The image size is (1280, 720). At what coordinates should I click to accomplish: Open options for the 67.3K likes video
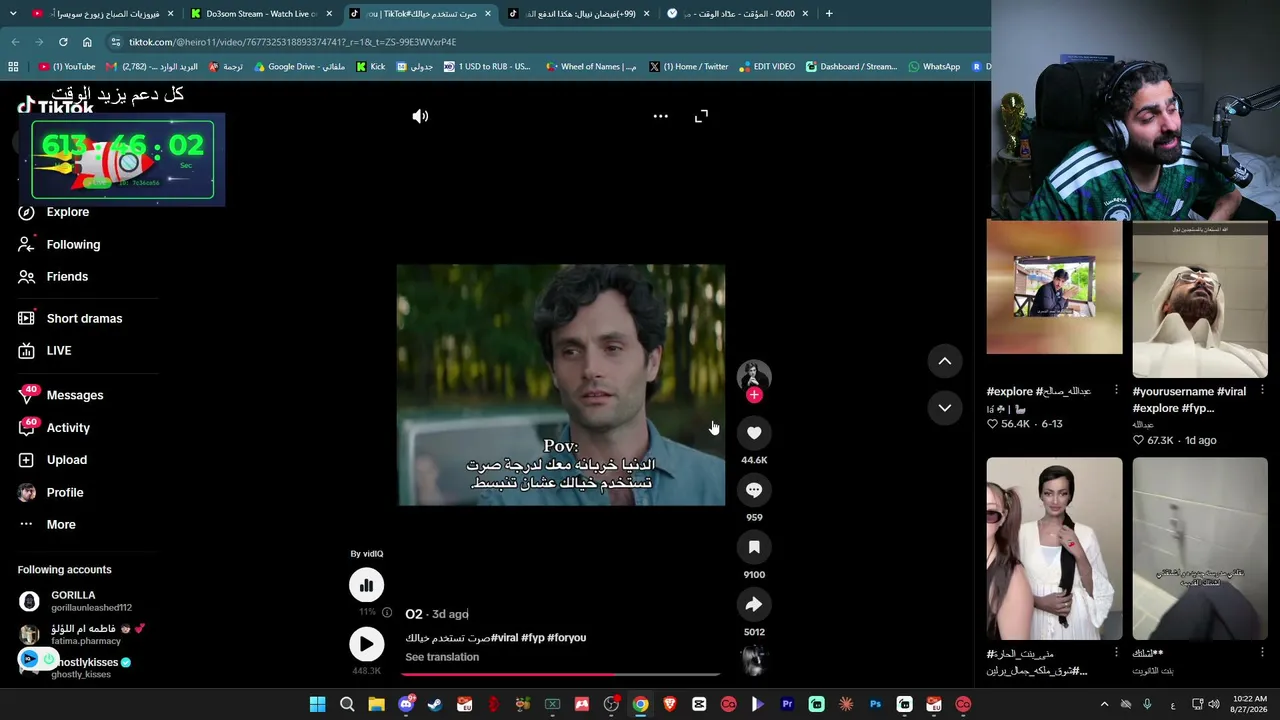1262,390
